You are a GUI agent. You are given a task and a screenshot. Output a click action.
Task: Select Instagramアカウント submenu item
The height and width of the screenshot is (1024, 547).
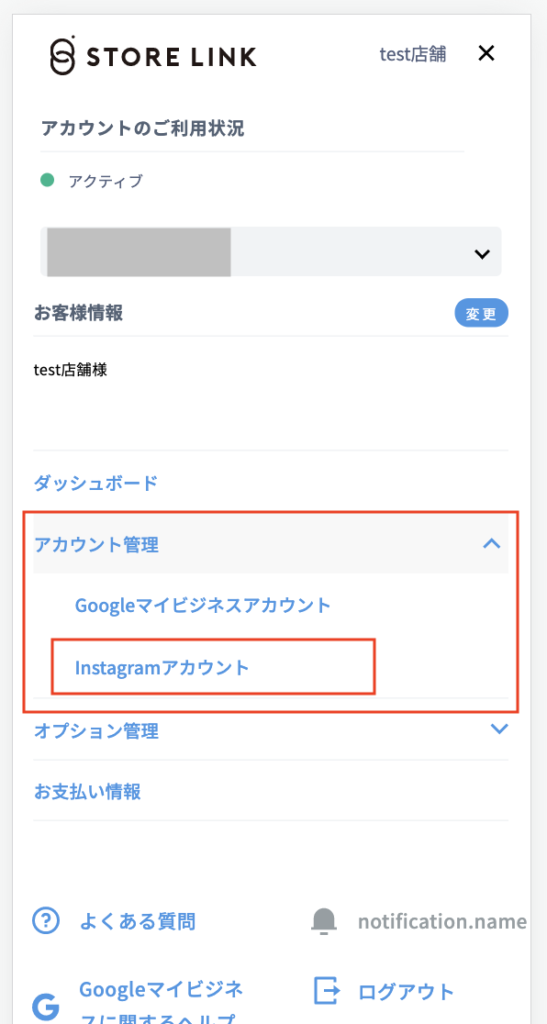[163, 667]
